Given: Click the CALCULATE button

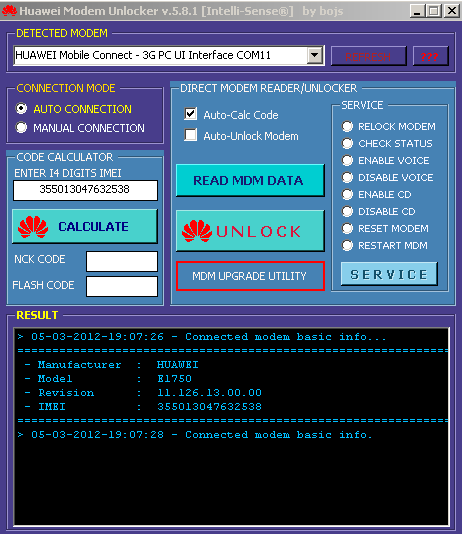Looking at the screenshot, I should [x=85, y=226].
